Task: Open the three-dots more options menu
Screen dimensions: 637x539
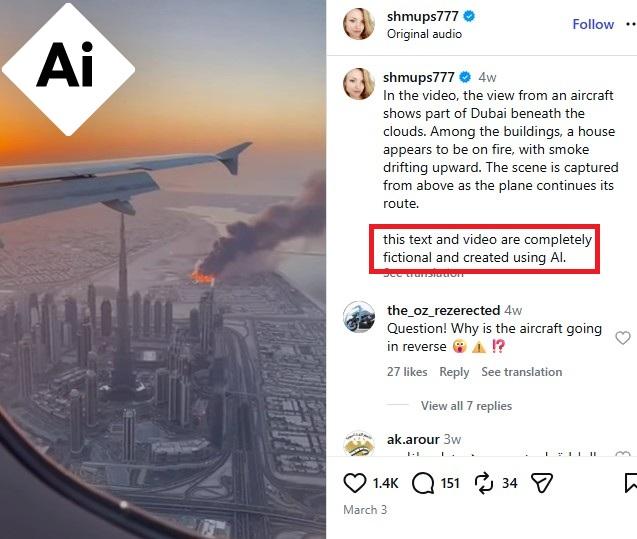Action: (x=631, y=24)
